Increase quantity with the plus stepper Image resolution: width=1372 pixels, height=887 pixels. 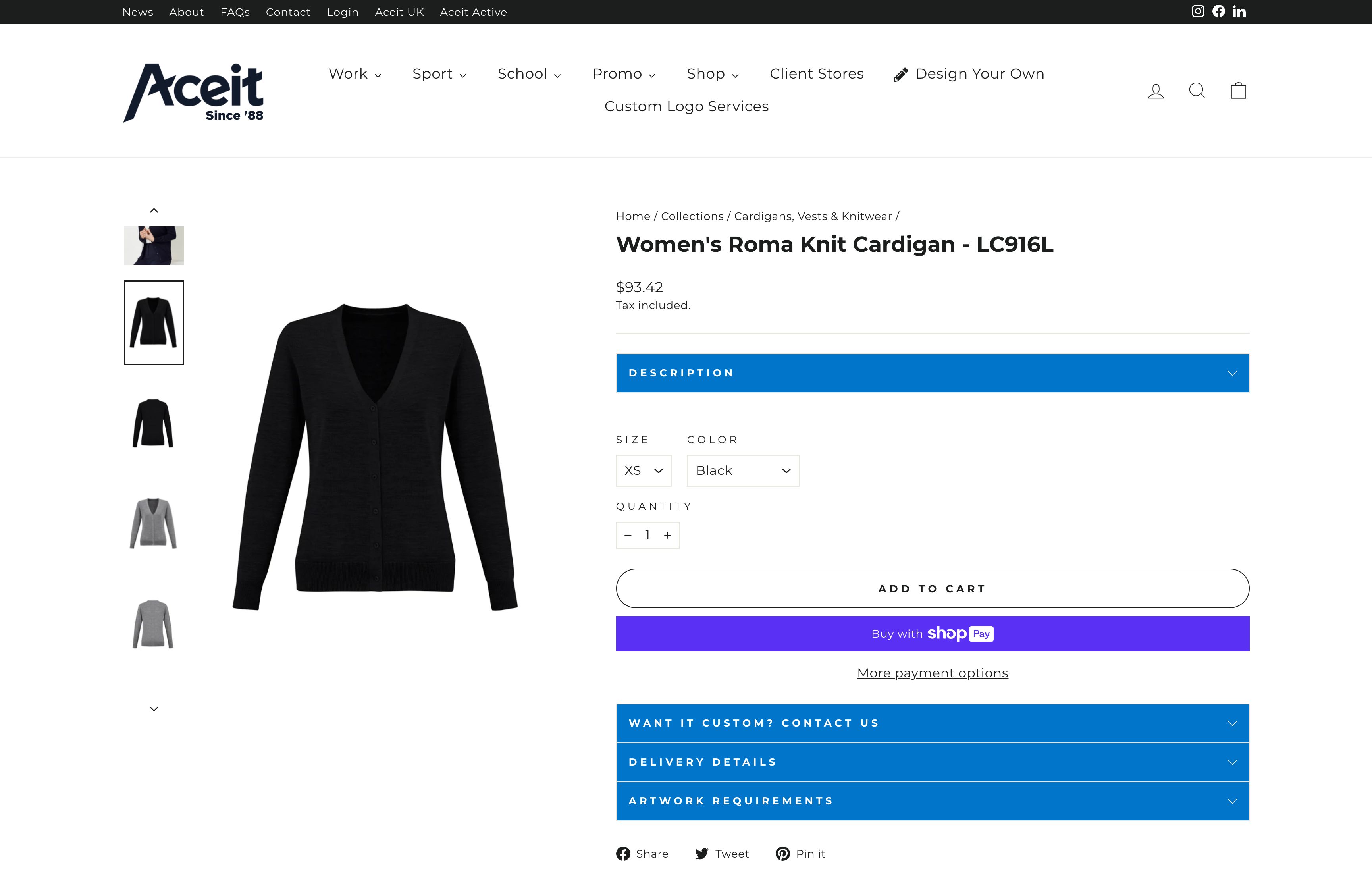pyautogui.click(x=667, y=535)
